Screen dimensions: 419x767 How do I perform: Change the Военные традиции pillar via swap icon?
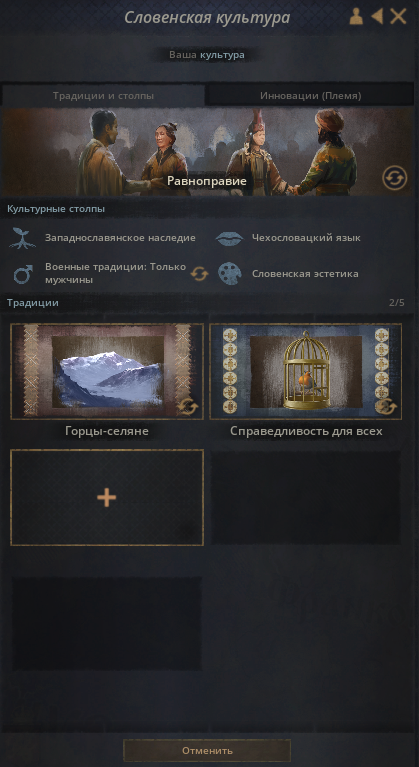point(199,273)
